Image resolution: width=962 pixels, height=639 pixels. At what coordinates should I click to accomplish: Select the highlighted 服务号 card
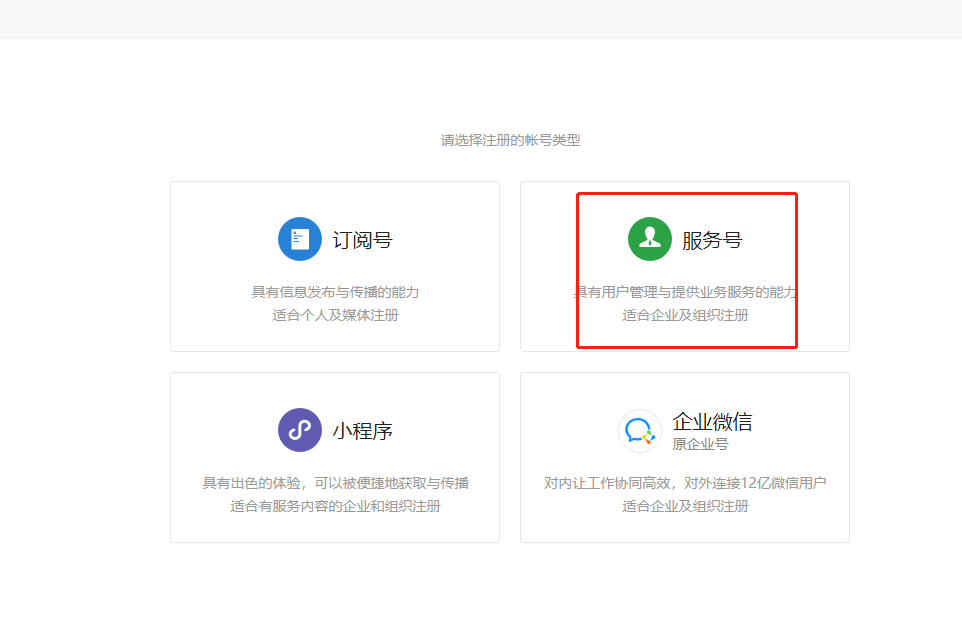pos(686,267)
